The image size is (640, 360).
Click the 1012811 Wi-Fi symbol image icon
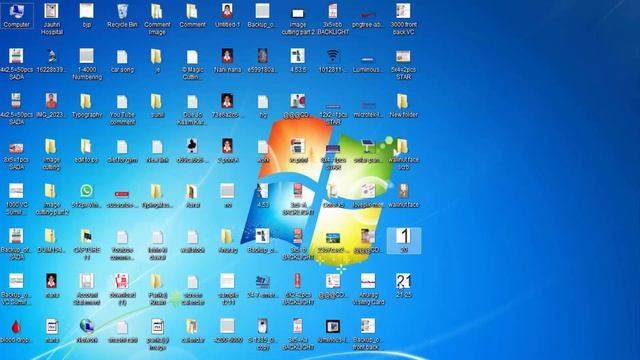333,61
